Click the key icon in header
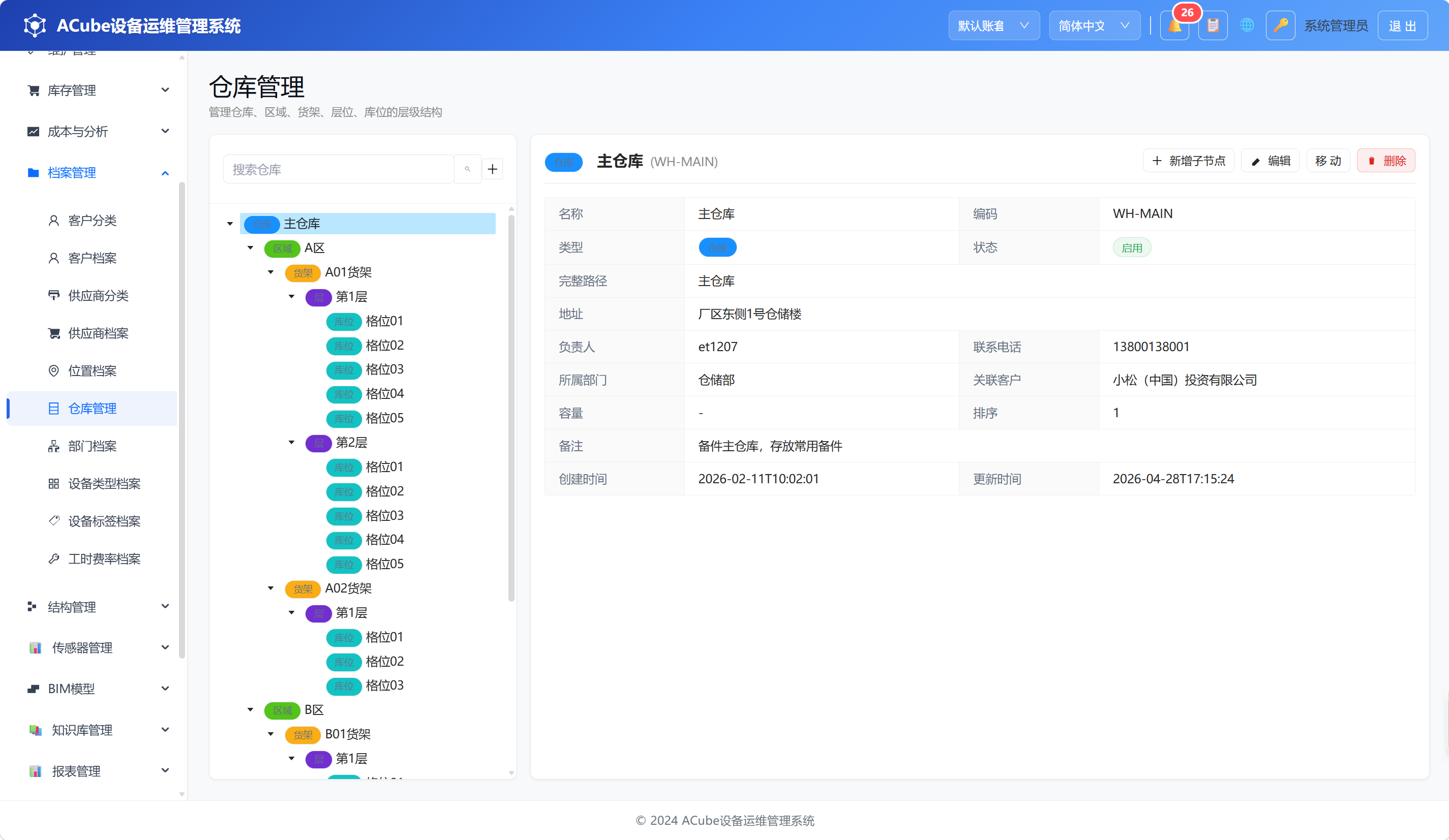This screenshot has width=1449, height=840. (1280, 26)
